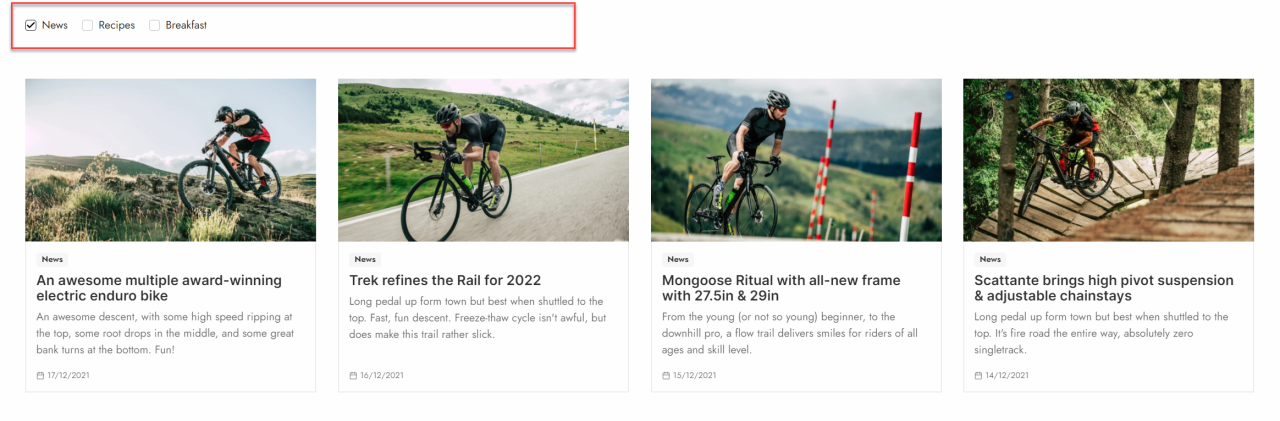This screenshot has width=1280, height=421.
Task: Click calendar icon beside 15/12/2021
Action: [666, 376]
